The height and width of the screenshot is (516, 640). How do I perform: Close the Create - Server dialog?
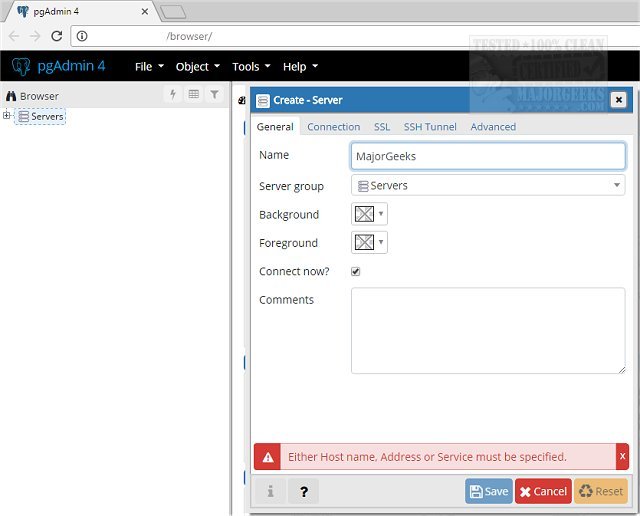pos(618,100)
